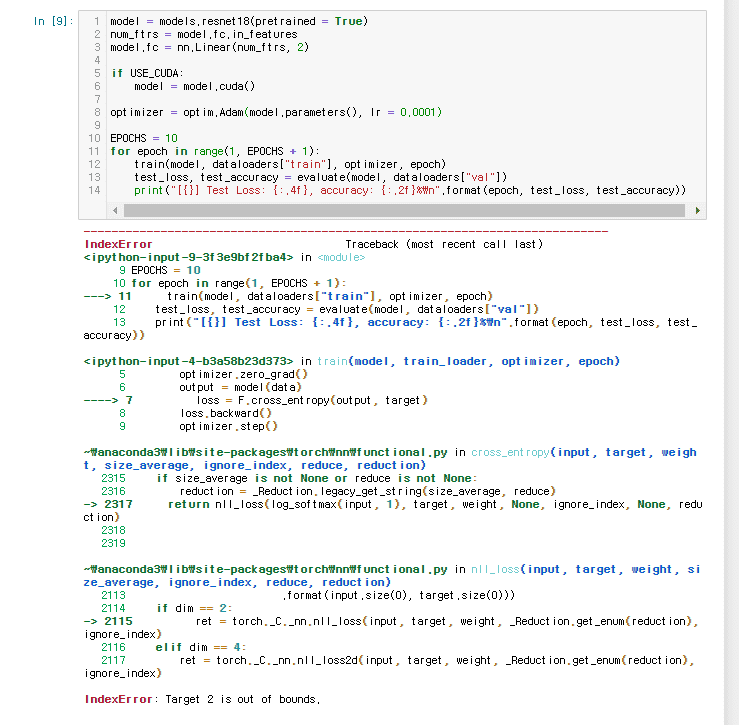Click the 'Target 2 is out of bounds' message

coord(243,699)
